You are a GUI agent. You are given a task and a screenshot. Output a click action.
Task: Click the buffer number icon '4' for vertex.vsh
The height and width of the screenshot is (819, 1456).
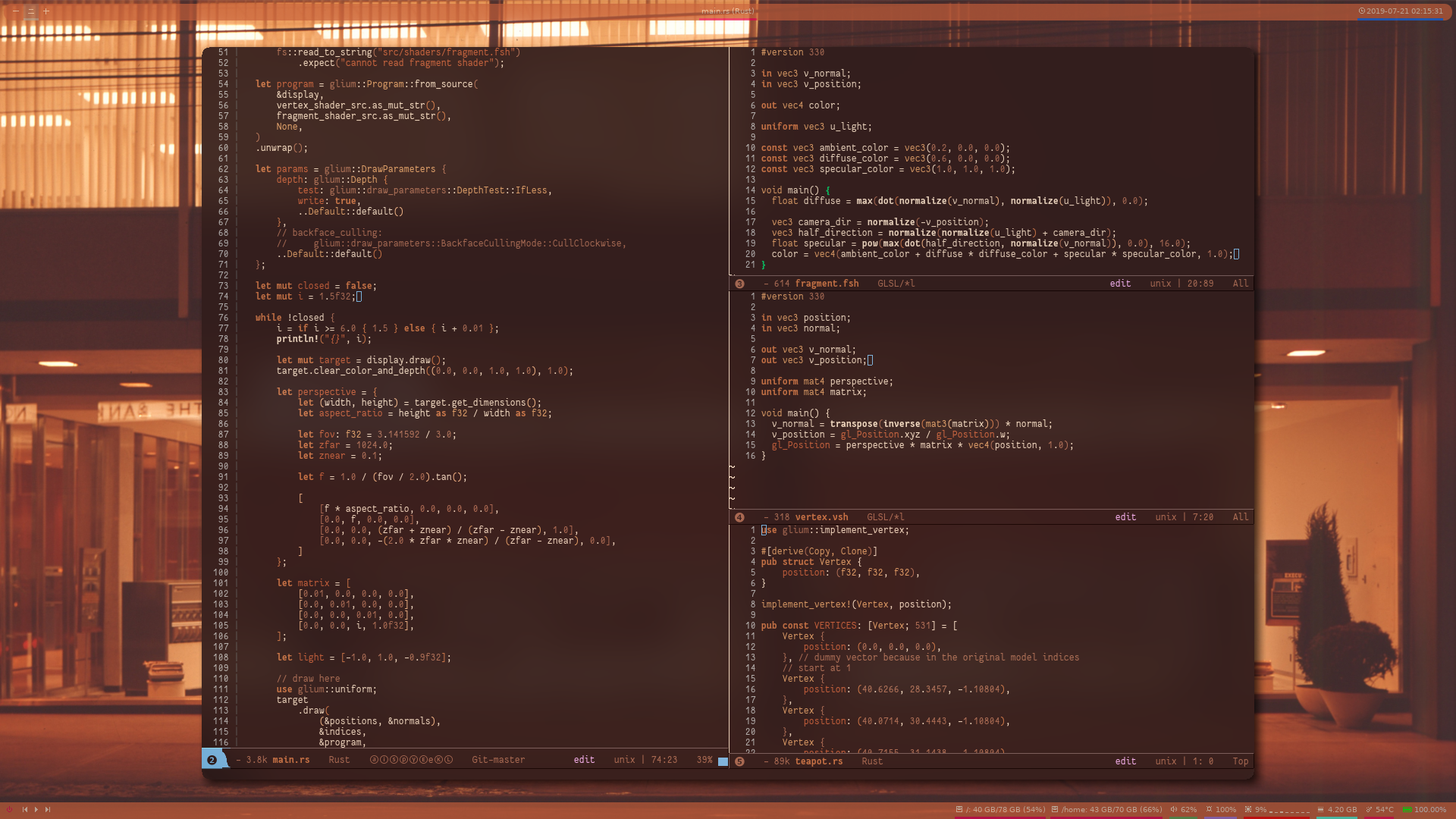tap(739, 517)
